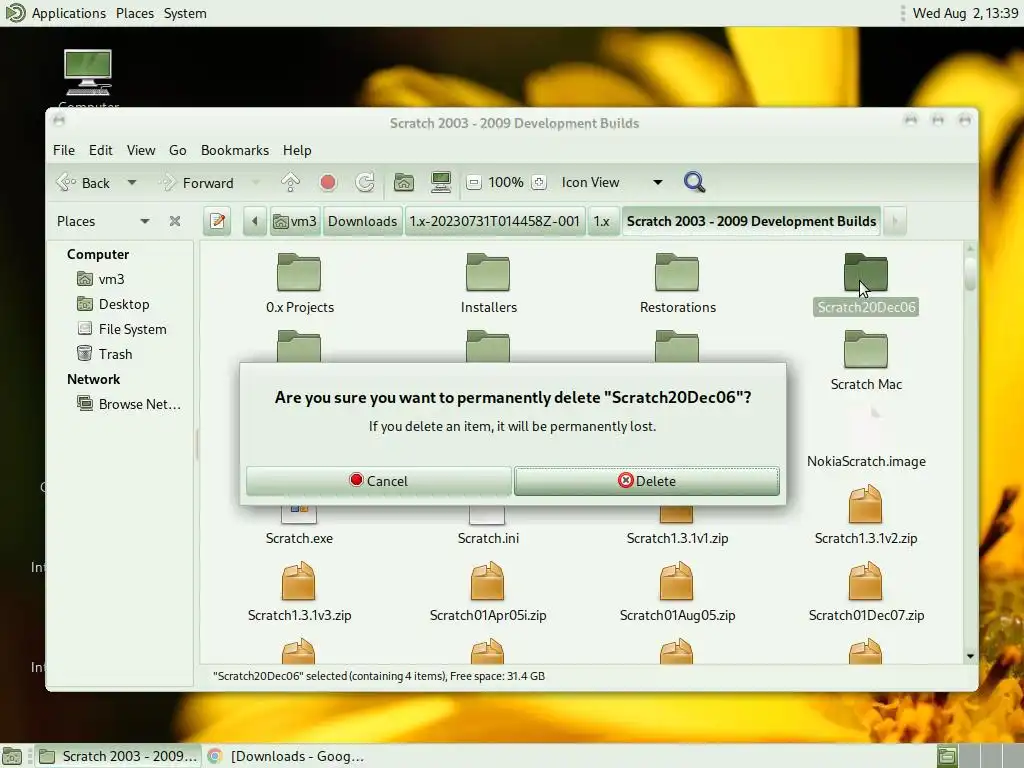Jump to Downloads in path bar

coord(362,221)
